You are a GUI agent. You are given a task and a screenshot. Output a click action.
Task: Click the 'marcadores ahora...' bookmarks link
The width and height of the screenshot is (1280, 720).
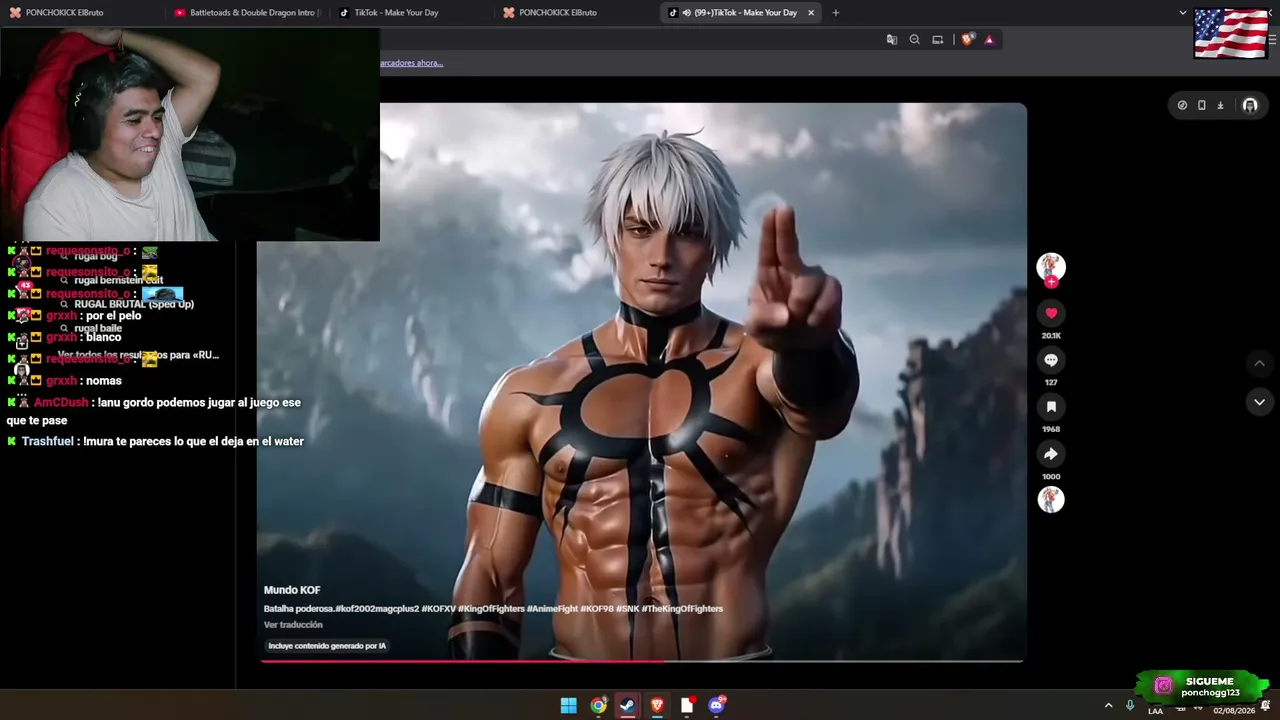[411, 63]
